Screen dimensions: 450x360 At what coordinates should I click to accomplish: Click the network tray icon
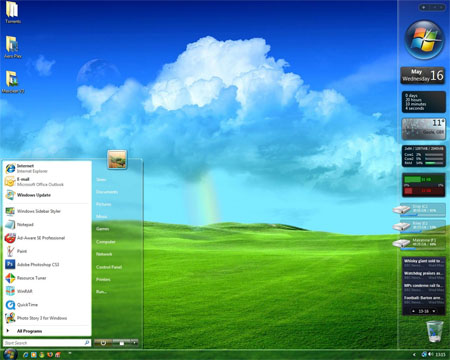(424, 354)
